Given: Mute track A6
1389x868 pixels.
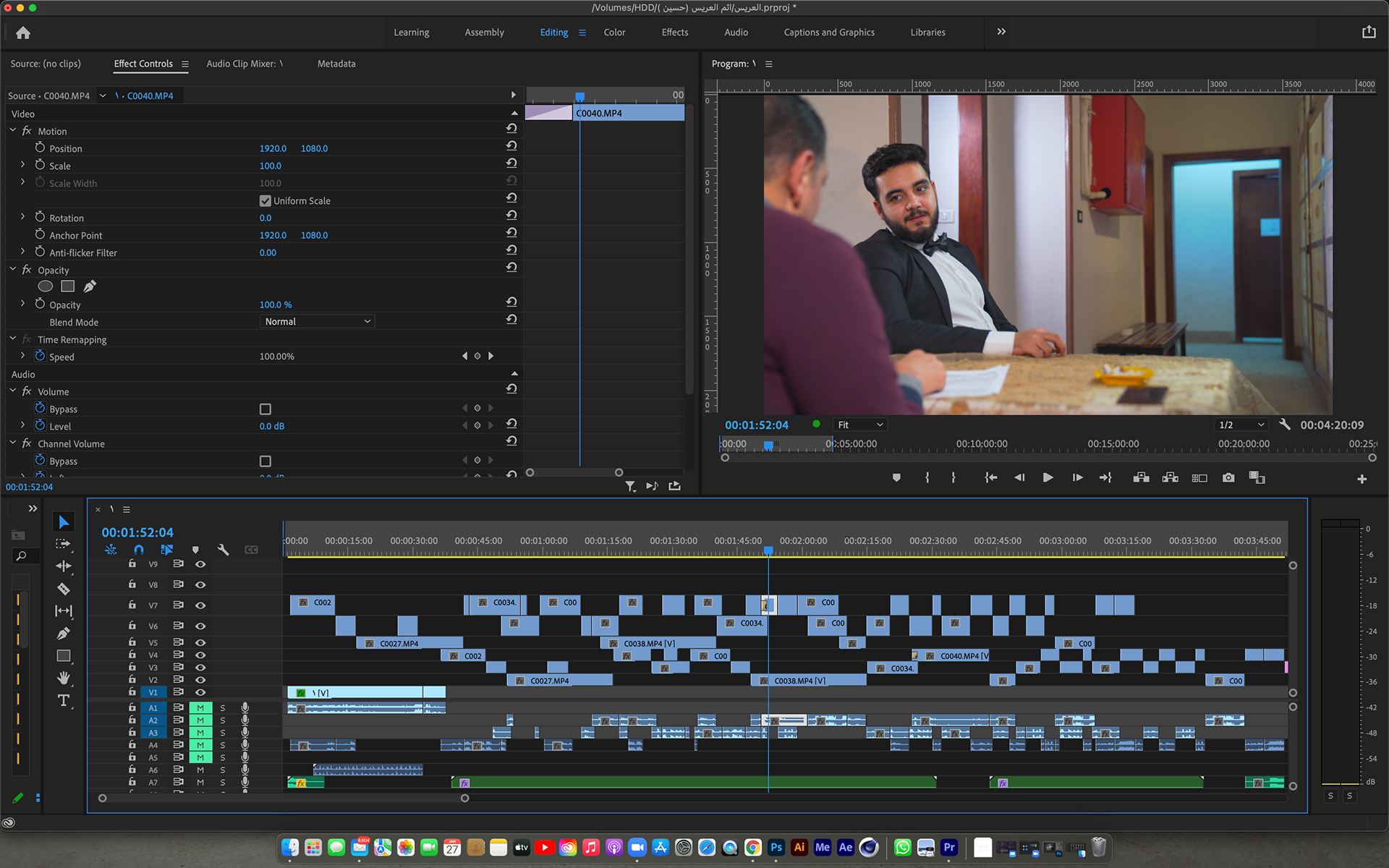Looking at the screenshot, I should [x=200, y=770].
